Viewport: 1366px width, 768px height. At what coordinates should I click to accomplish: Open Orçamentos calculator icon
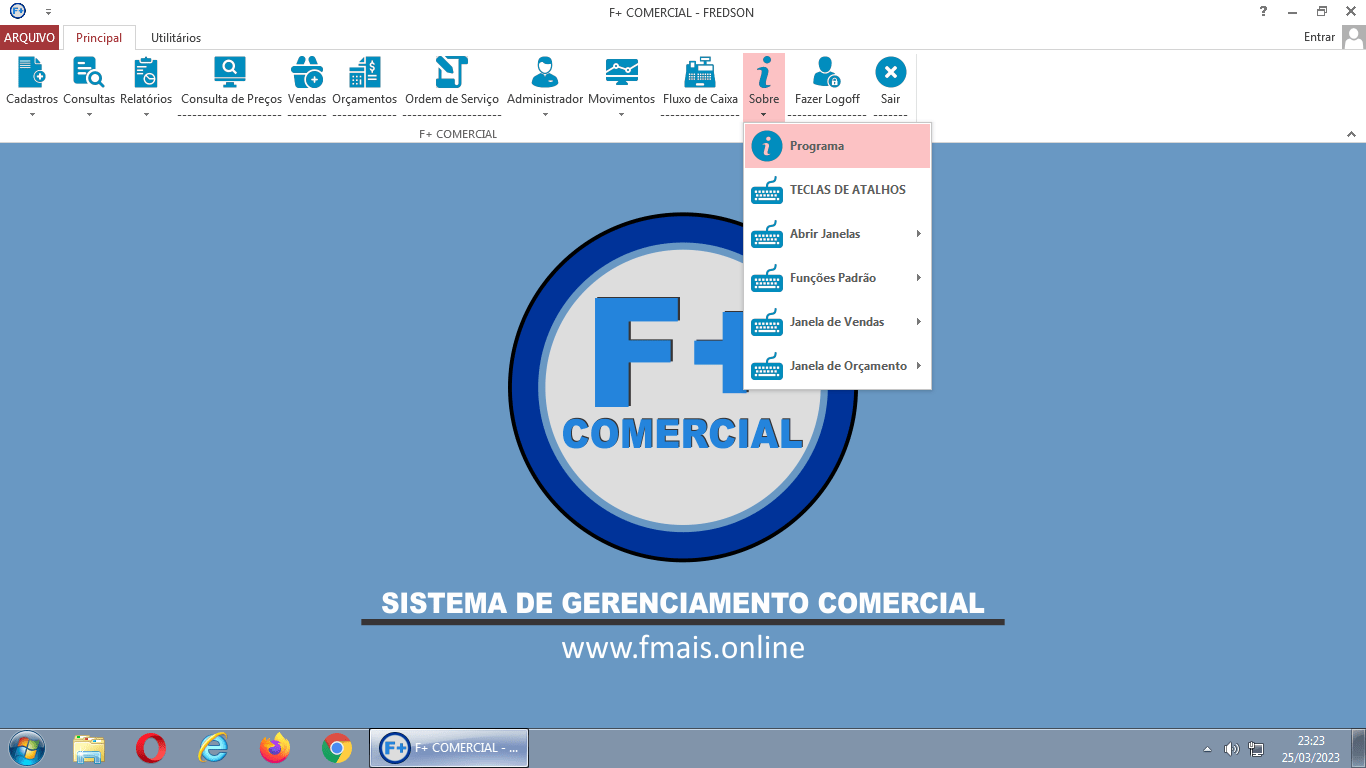click(x=364, y=73)
